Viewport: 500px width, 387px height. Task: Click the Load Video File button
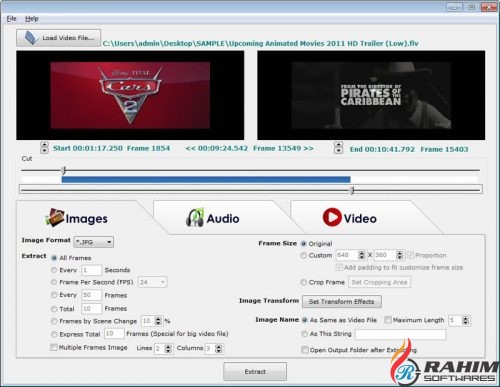coord(59,38)
